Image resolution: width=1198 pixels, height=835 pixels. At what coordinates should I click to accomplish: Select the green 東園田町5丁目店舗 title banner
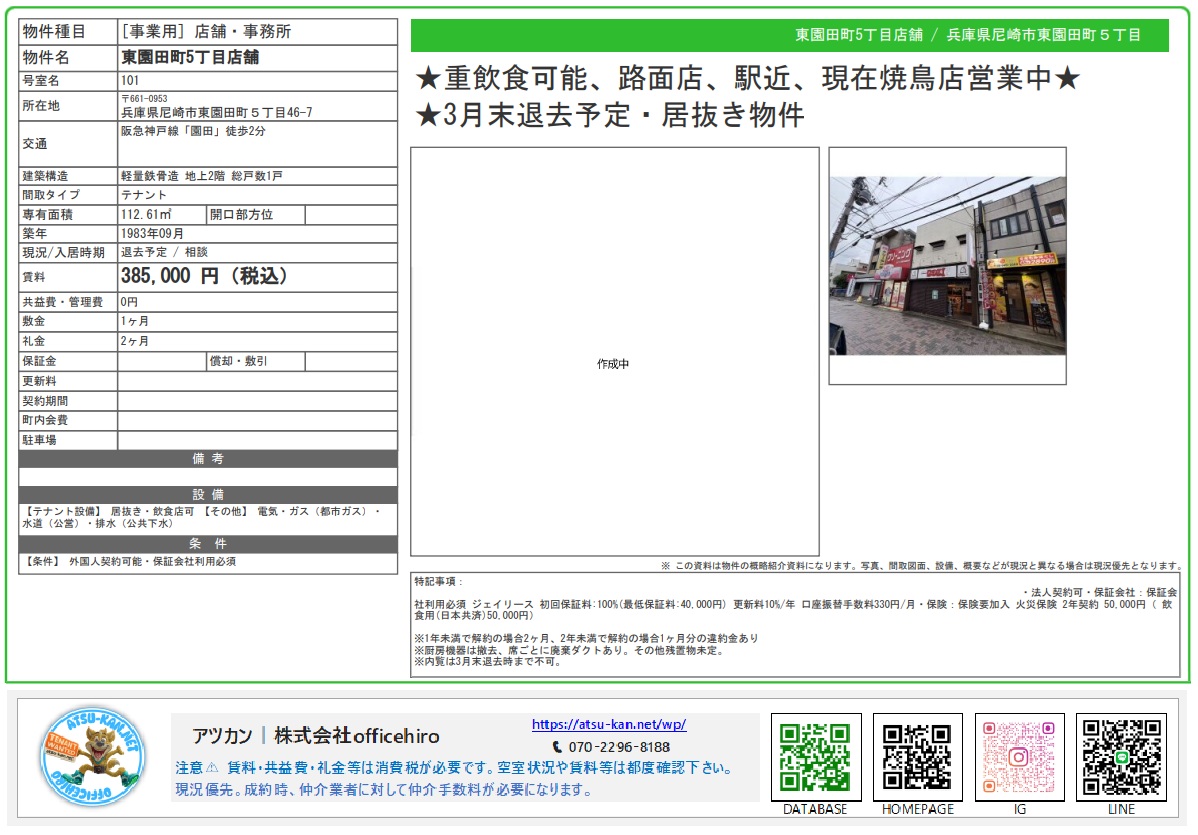795,34
